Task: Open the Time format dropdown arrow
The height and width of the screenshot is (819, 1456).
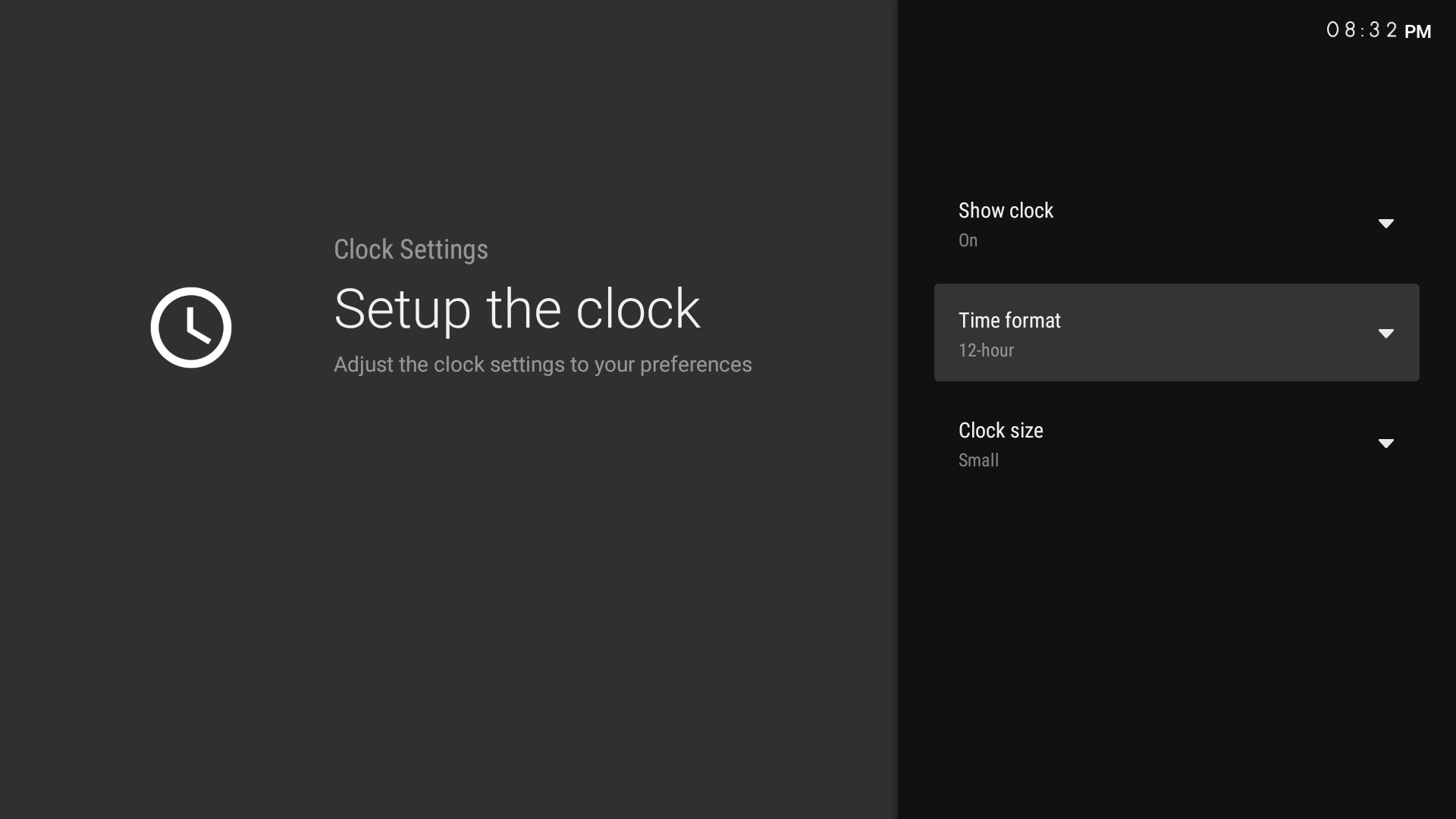Action: [x=1385, y=334]
